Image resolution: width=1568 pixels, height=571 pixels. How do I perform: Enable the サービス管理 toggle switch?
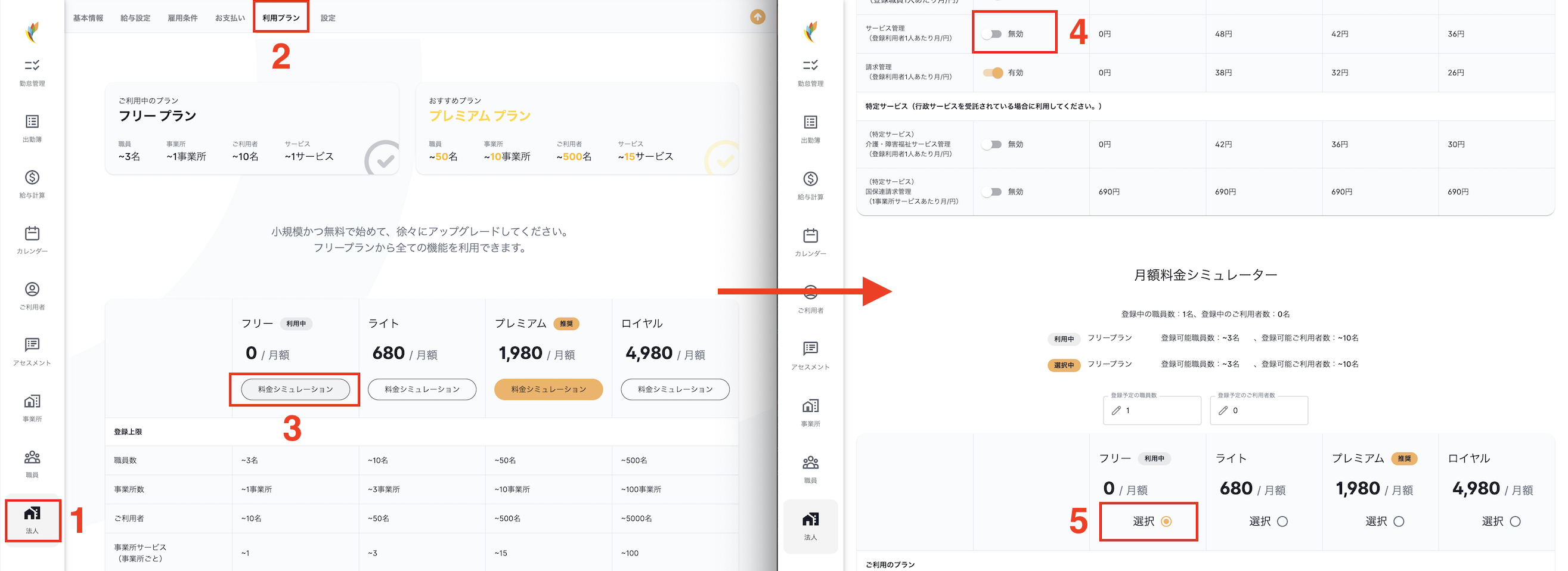[x=992, y=34]
